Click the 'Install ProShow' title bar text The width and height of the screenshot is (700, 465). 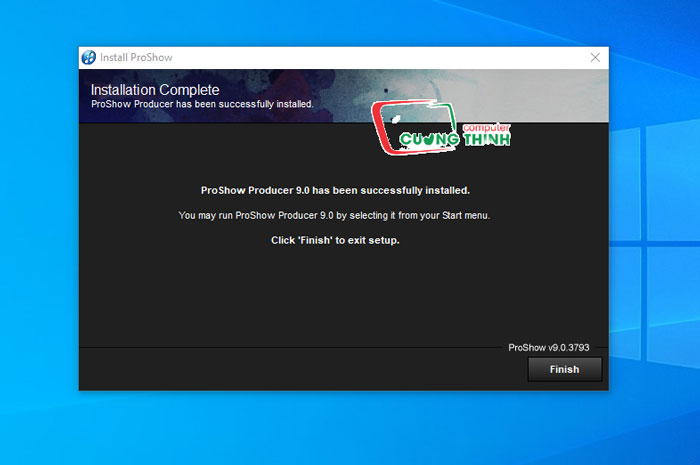(x=136, y=58)
